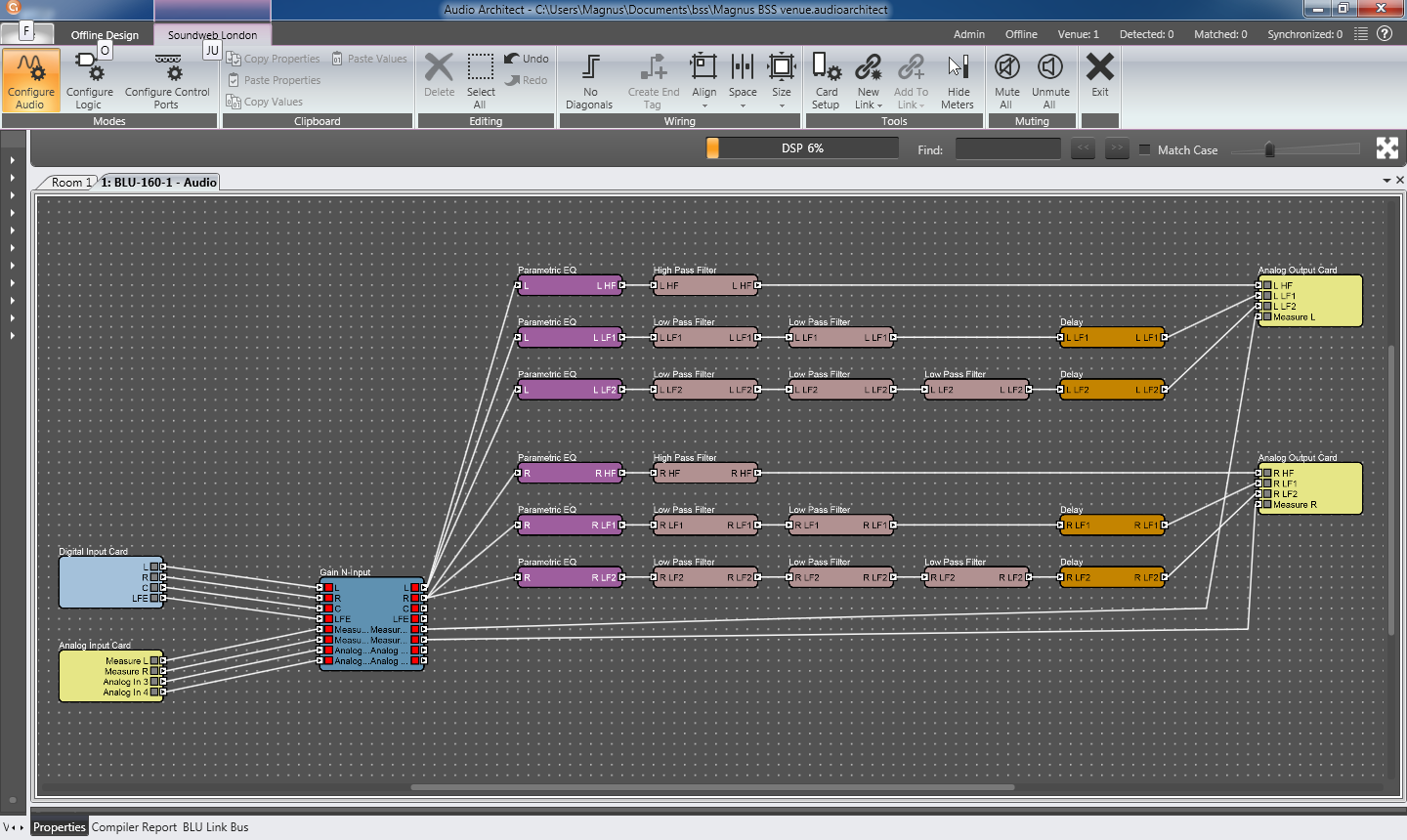Click find next arrows button
The image size is (1407, 840).
(x=1117, y=148)
